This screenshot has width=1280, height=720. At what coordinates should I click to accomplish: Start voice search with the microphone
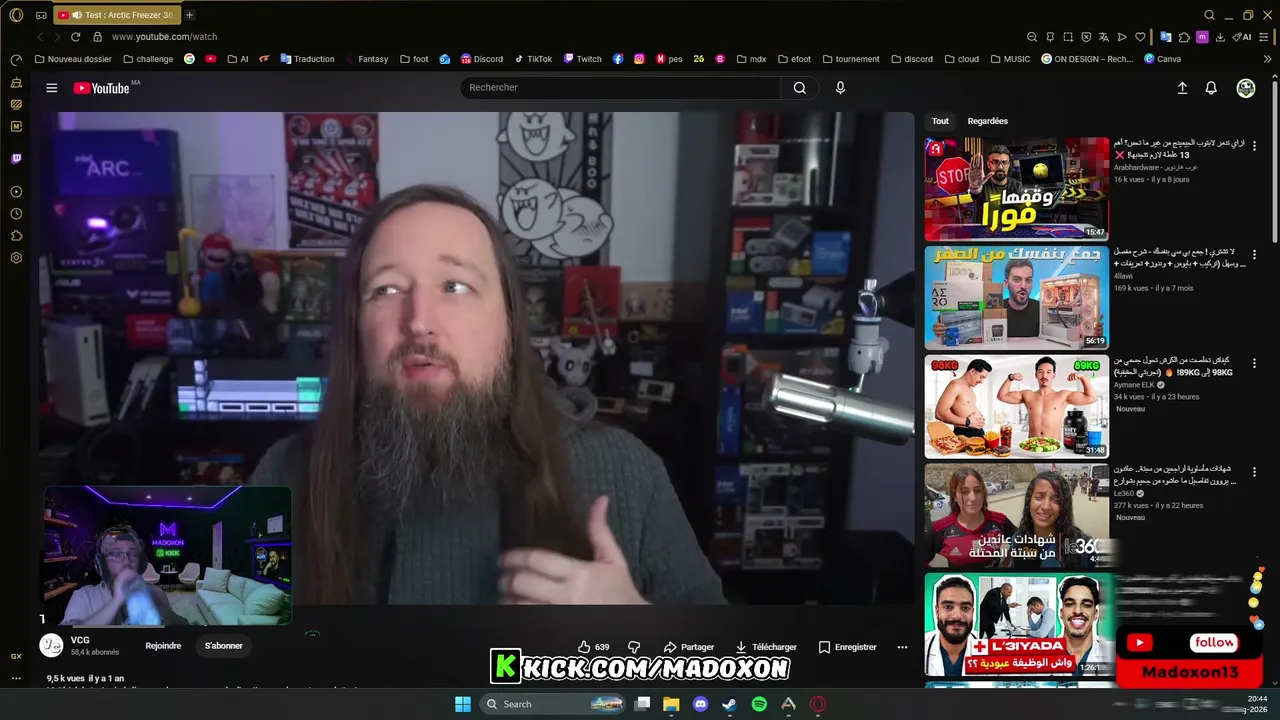[x=840, y=88]
